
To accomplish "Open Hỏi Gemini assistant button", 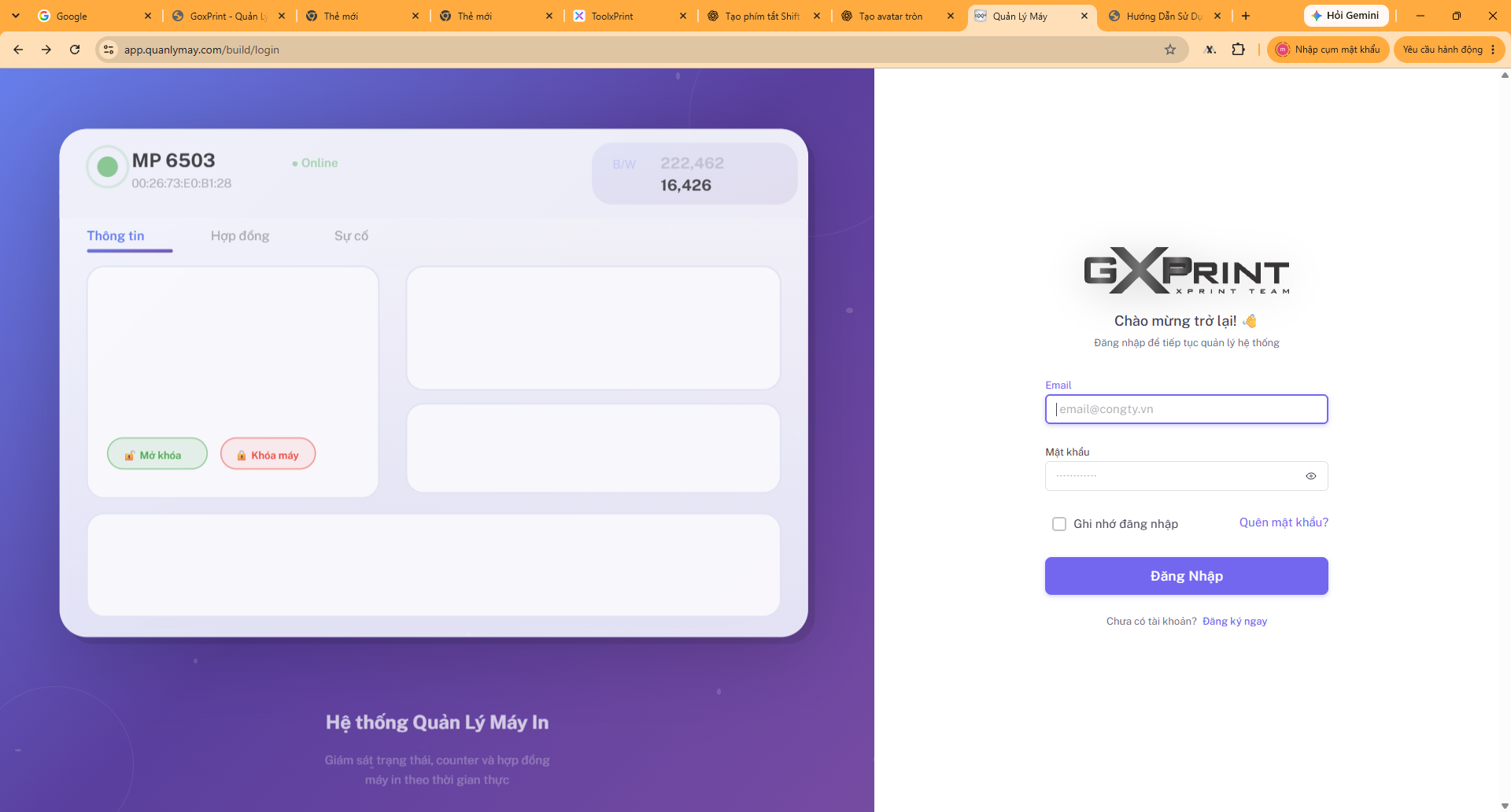I will tap(1346, 16).
